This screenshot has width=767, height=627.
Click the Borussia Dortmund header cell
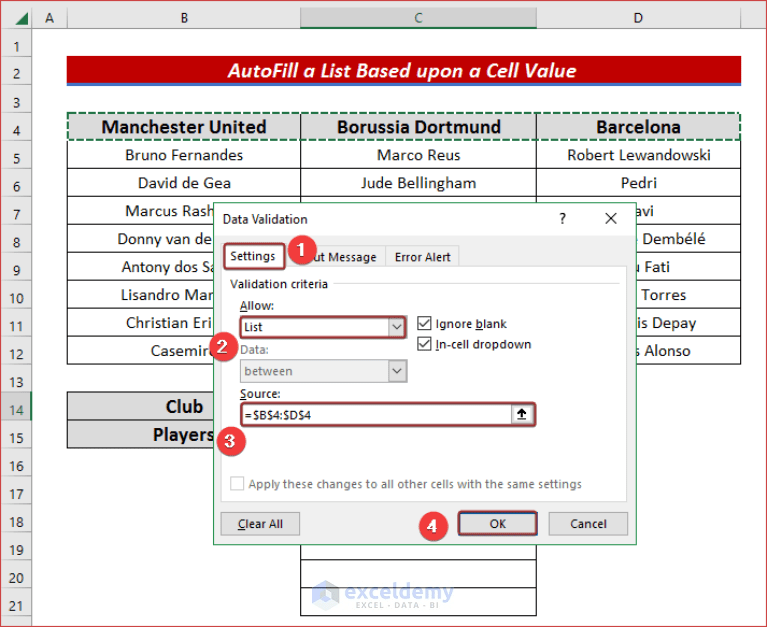pos(419,127)
